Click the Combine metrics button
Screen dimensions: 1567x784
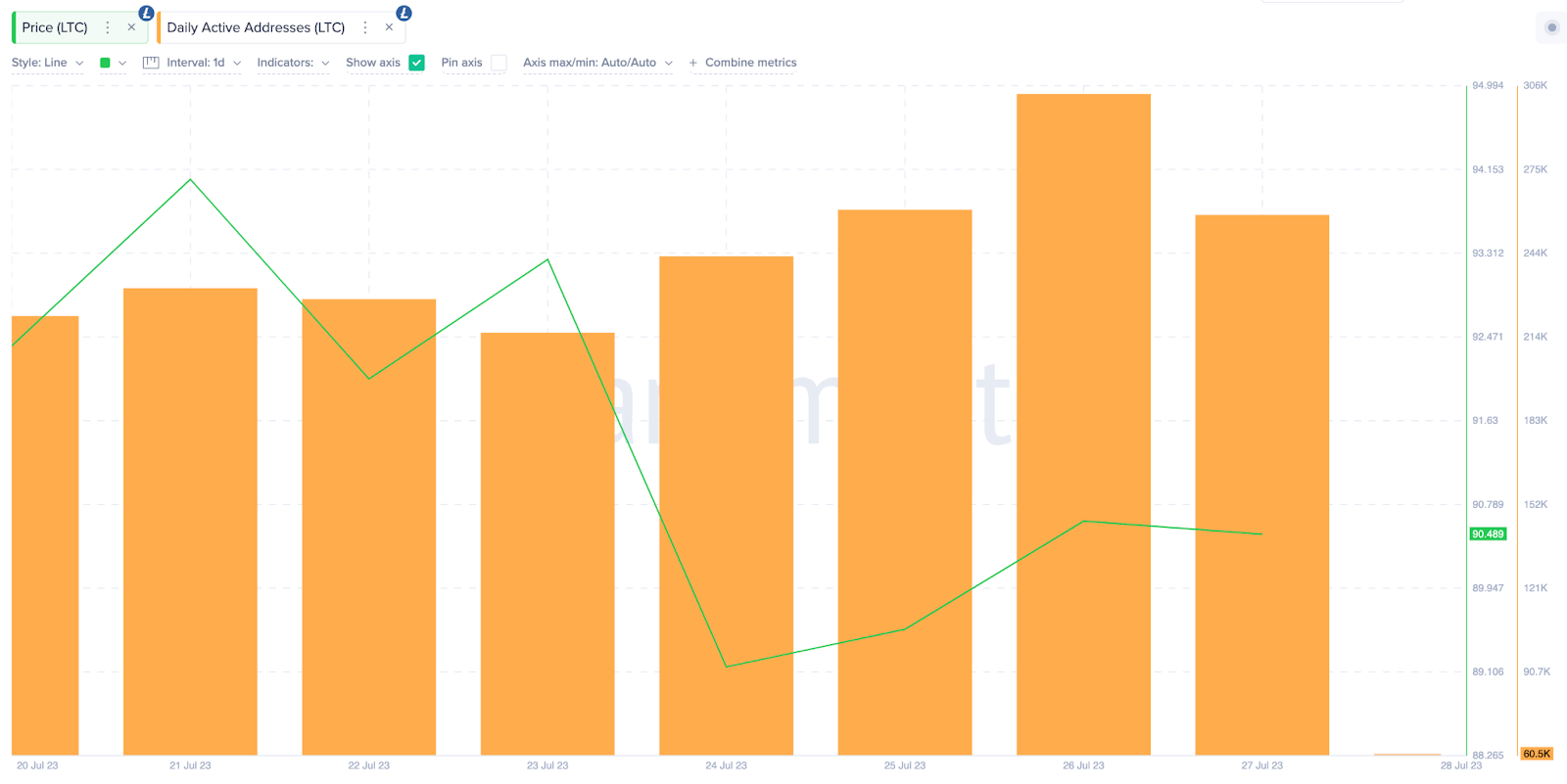pos(750,63)
